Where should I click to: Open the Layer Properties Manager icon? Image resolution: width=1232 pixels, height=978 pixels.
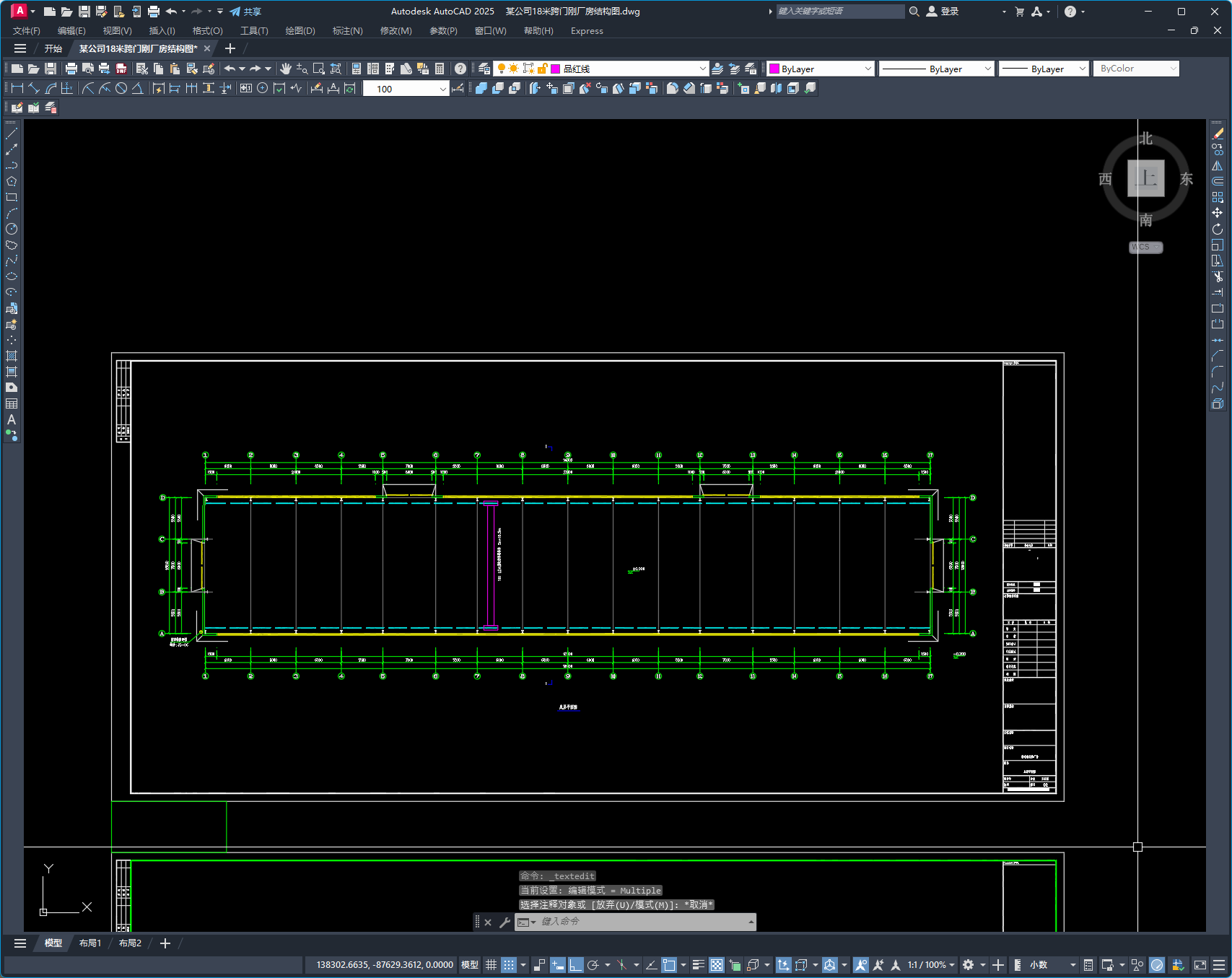point(484,69)
